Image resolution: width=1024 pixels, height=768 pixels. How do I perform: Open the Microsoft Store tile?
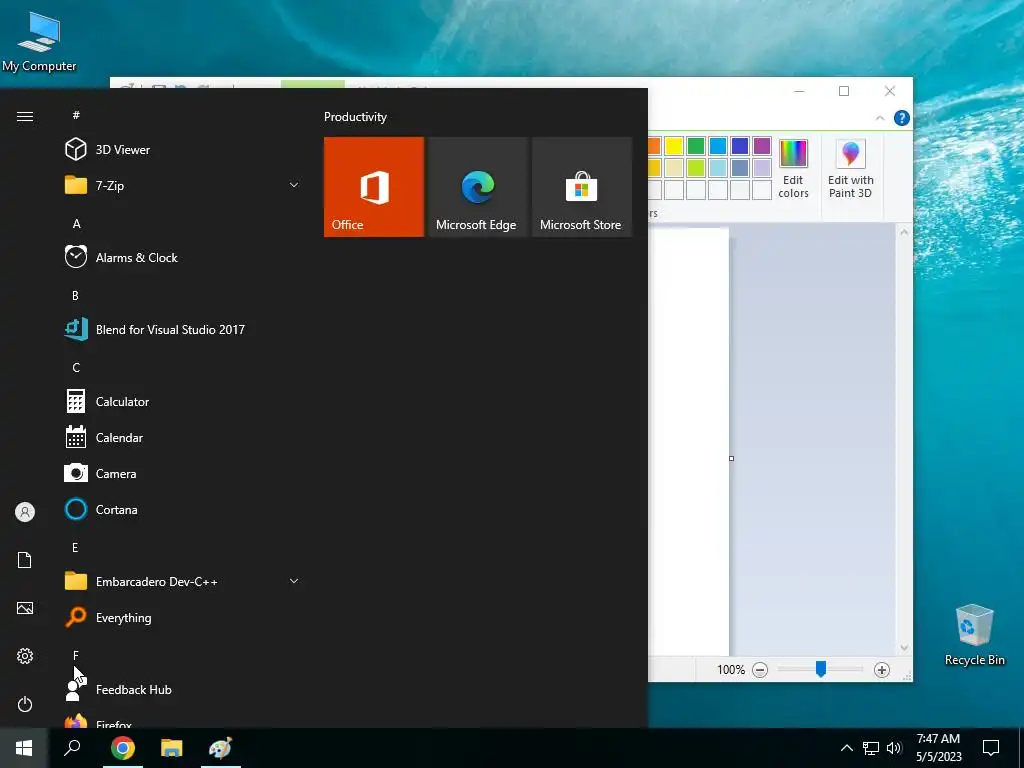pyautogui.click(x=581, y=187)
